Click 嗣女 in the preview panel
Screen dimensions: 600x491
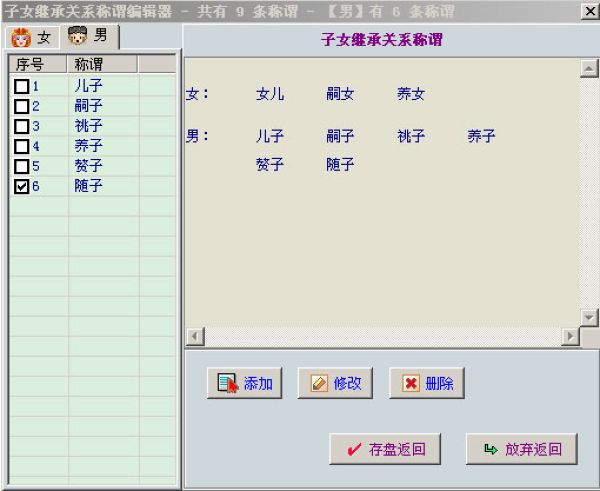point(340,94)
